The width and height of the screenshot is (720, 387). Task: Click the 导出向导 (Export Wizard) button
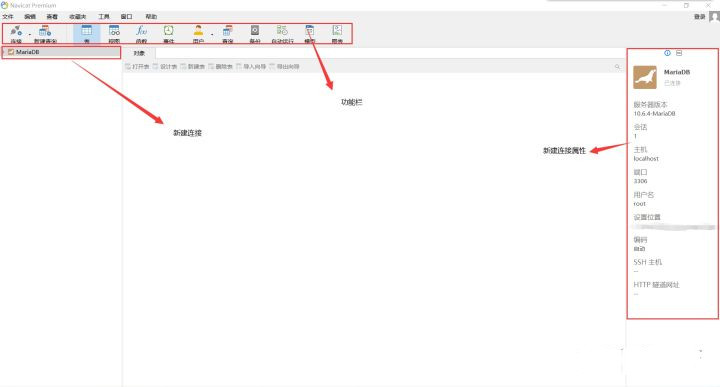(x=284, y=67)
